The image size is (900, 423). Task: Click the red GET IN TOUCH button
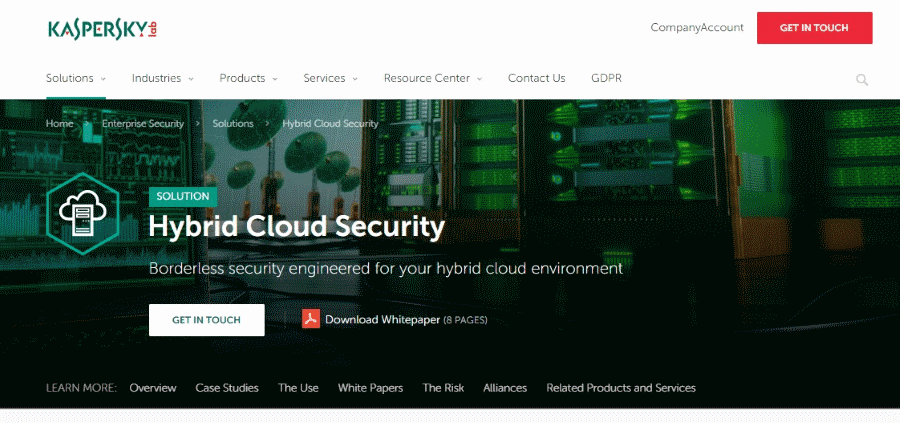tap(814, 28)
